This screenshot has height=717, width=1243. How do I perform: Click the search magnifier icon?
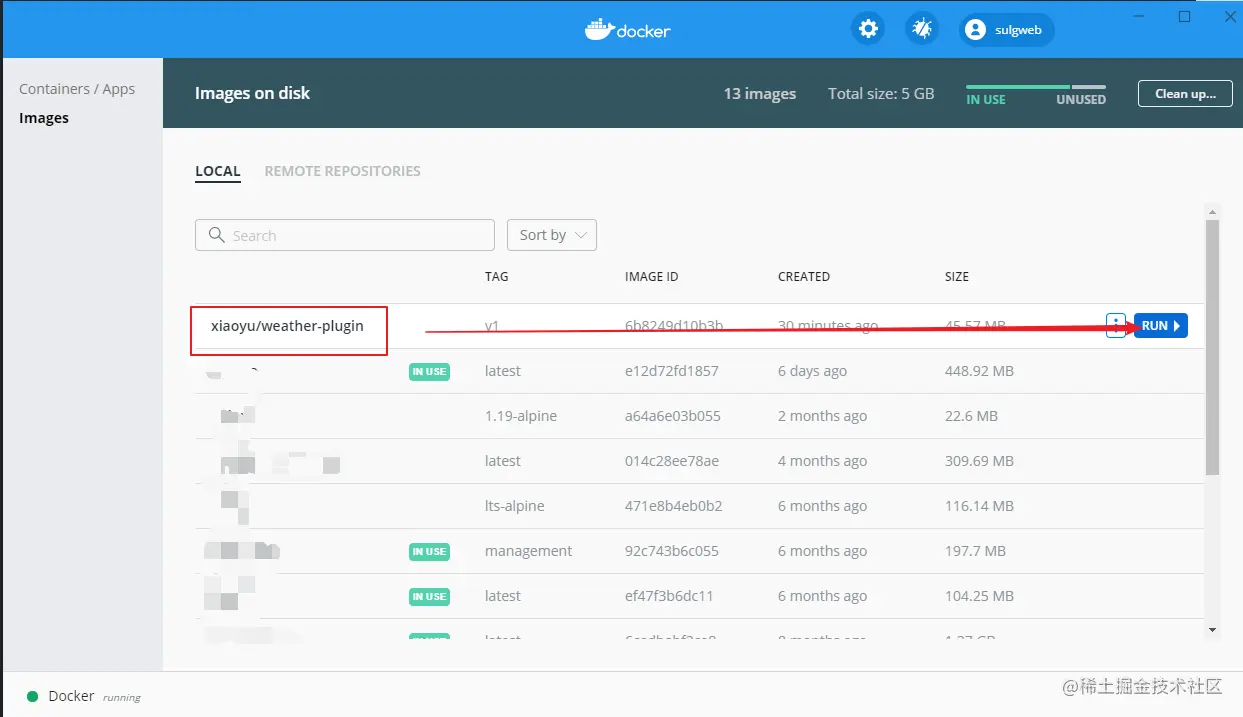pos(216,235)
